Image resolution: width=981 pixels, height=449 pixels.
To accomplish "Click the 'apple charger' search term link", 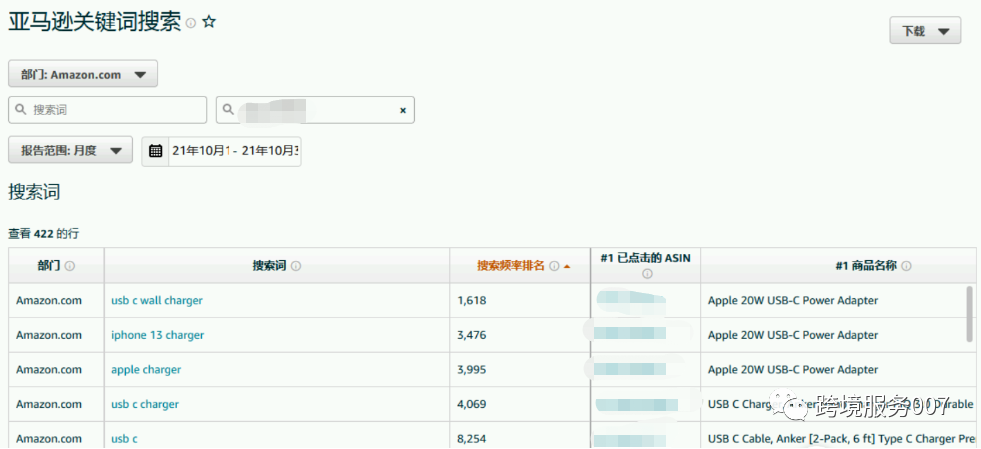I will point(146,370).
